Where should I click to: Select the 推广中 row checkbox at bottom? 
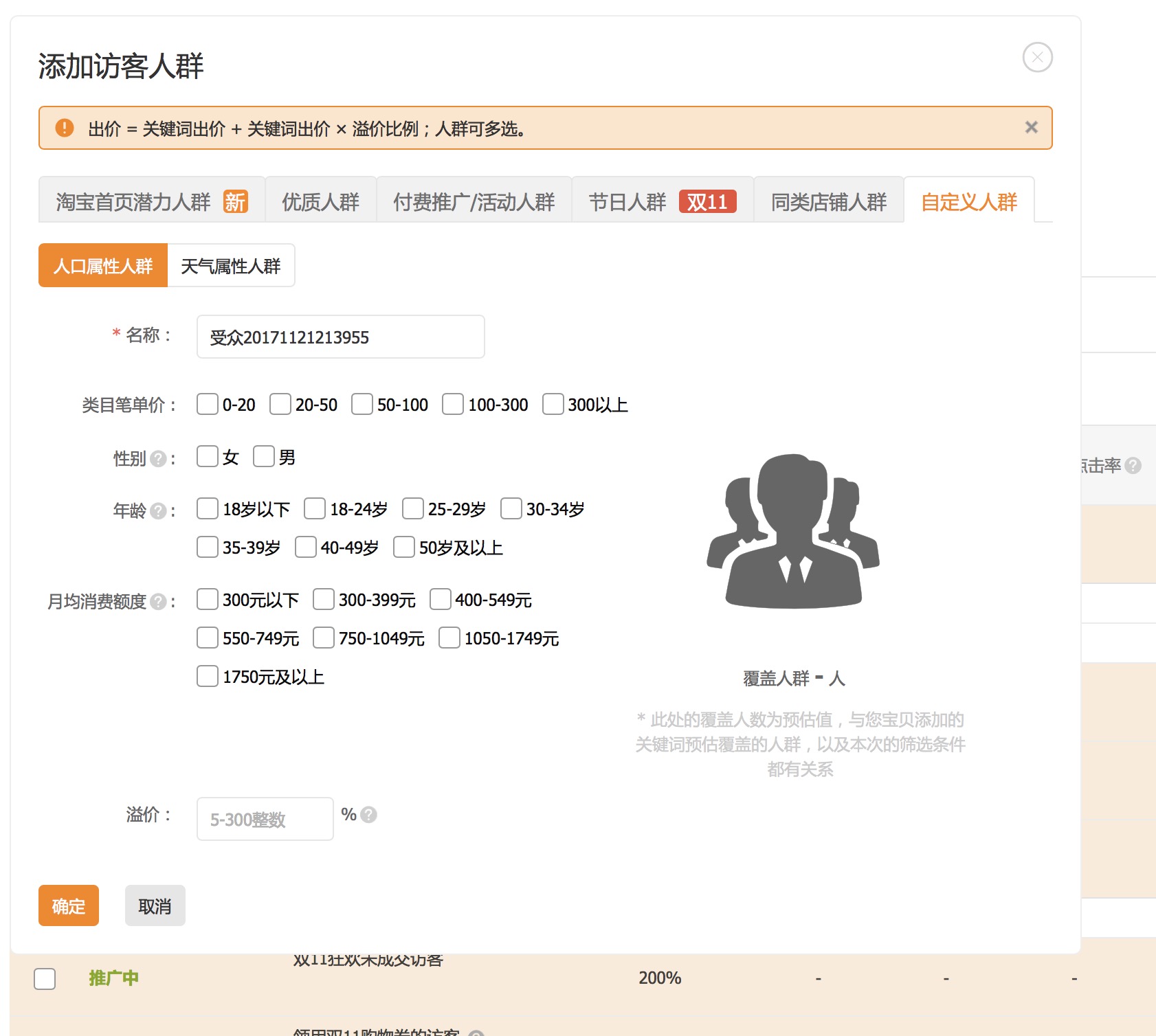pyautogui.click(x=45, y=978)
